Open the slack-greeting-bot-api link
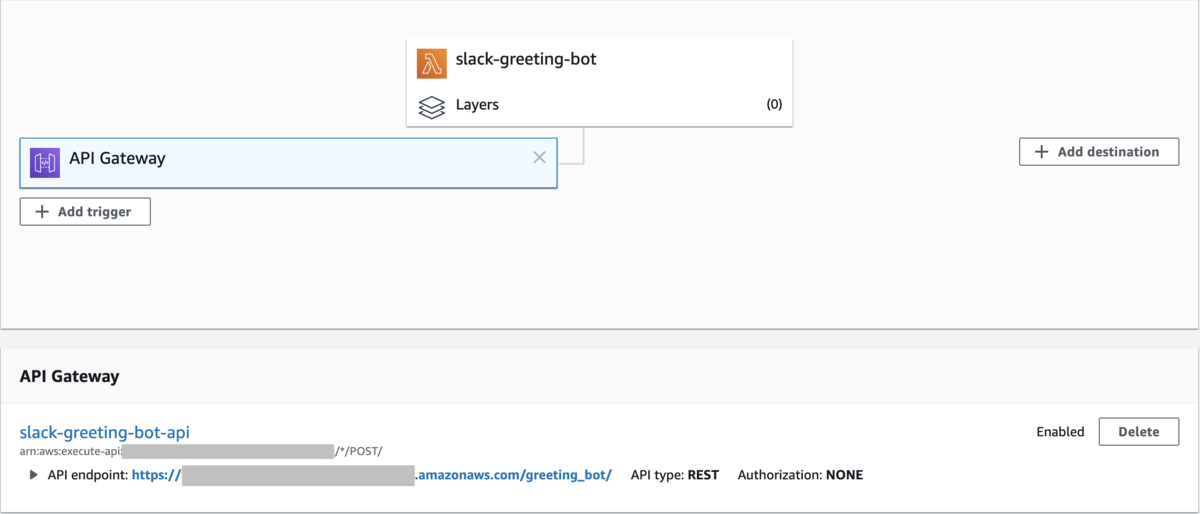 [x=105, y=432]
